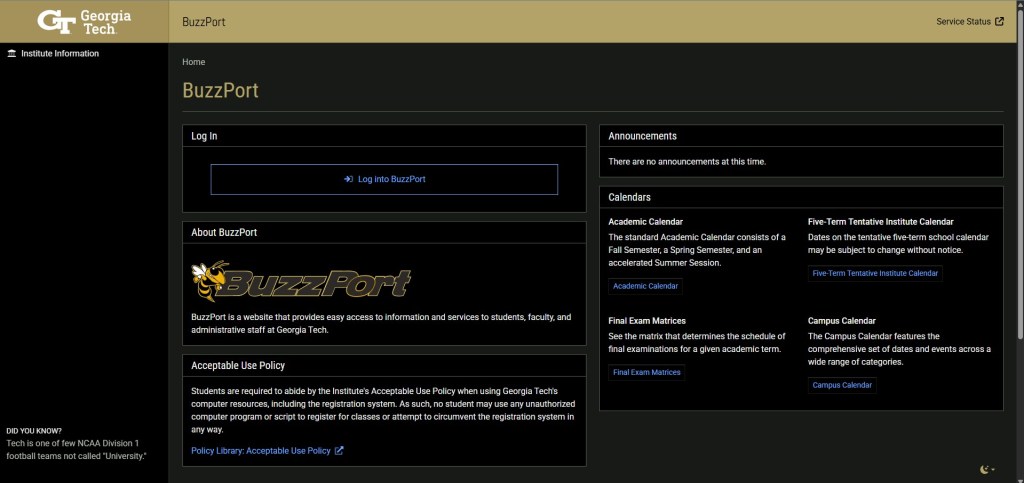Go to Home breadcrumb
Screen dimensions: 1024x483
coord(193,62)
